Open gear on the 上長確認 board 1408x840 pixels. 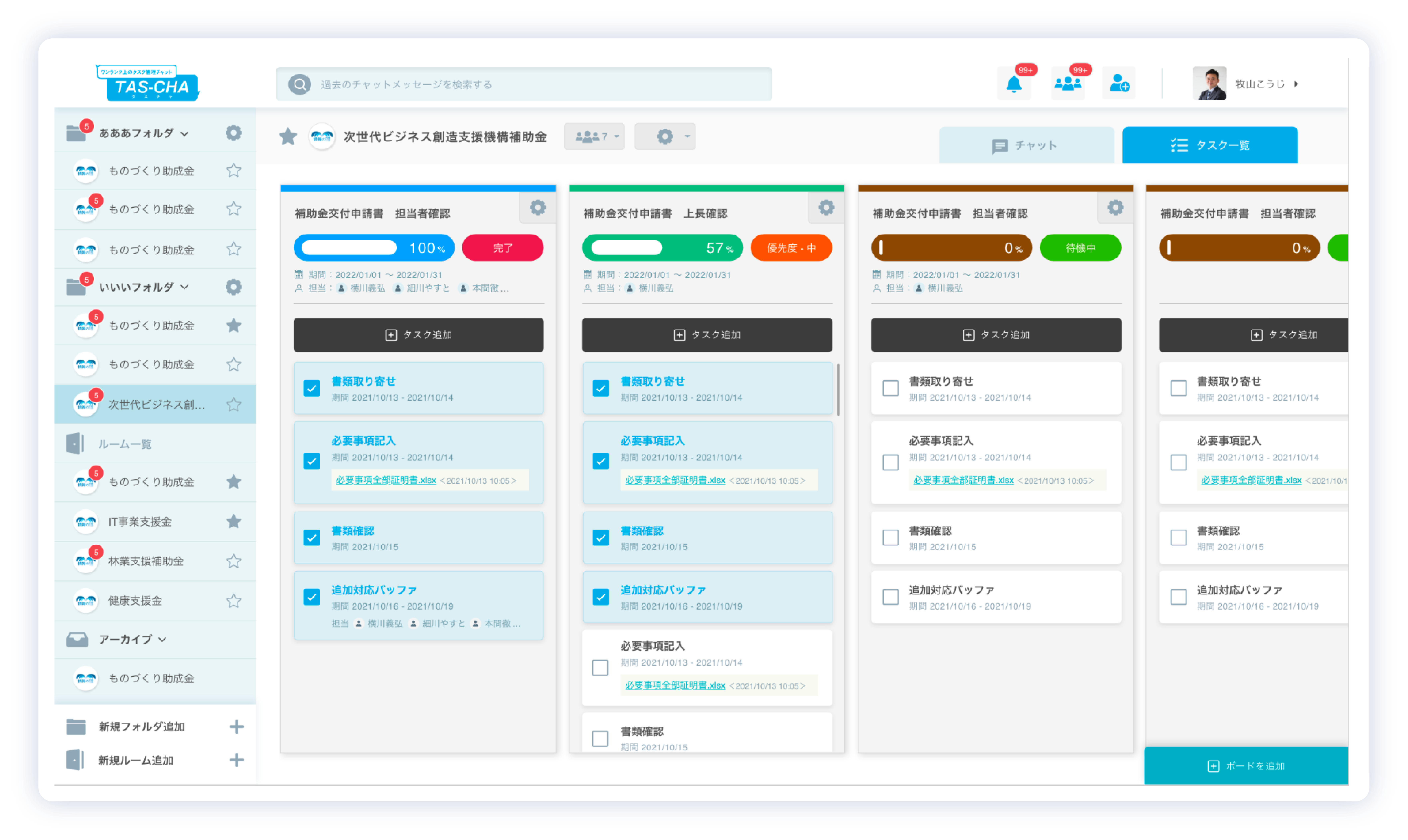click(826, 208)
